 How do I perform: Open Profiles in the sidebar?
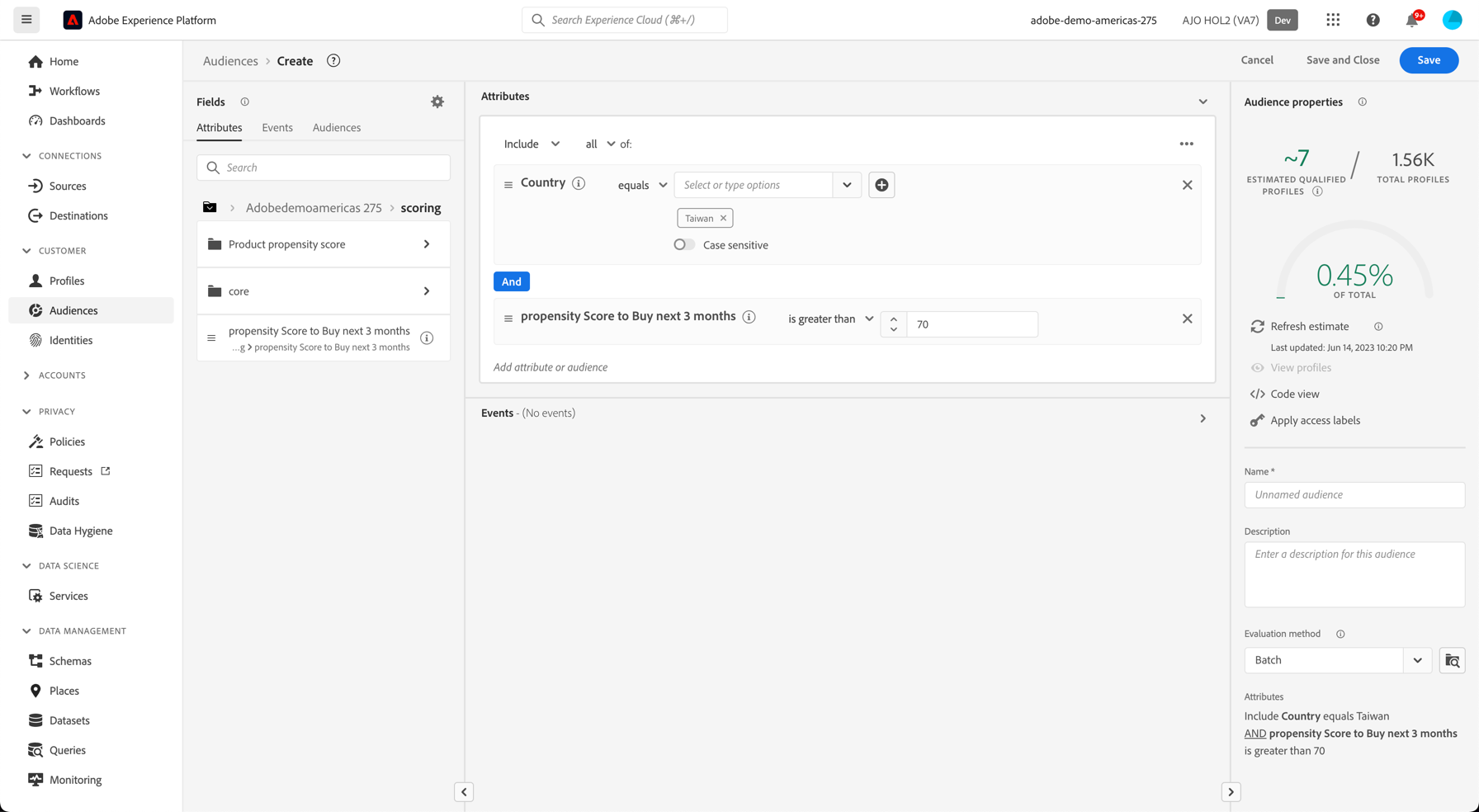coord(67,281)
